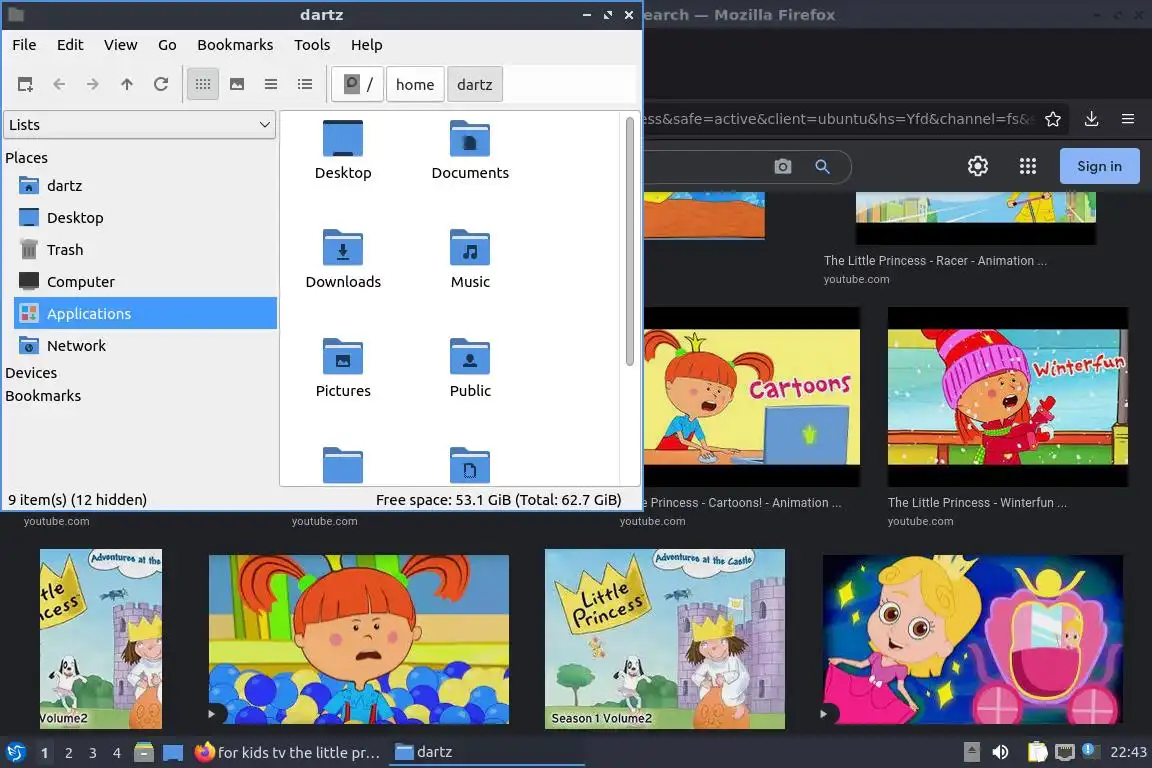Image resolution: width=1152 pixels, height=768 pixels.
Task: Open Winterfun Little Princess thumbnail
Action: [x=1007, y=397]
